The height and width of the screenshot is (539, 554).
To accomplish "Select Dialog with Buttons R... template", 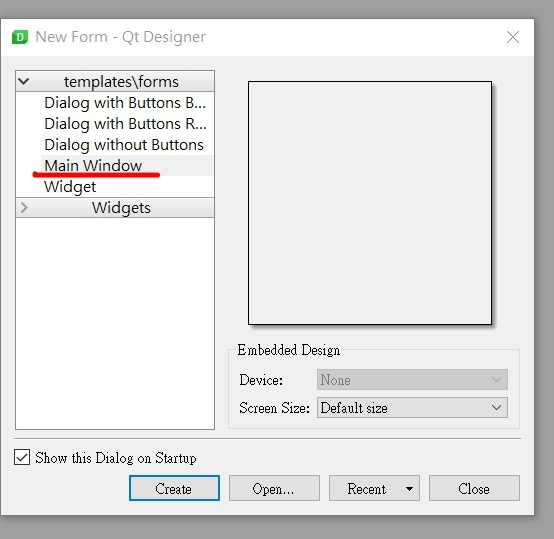I will coord(125,124).
